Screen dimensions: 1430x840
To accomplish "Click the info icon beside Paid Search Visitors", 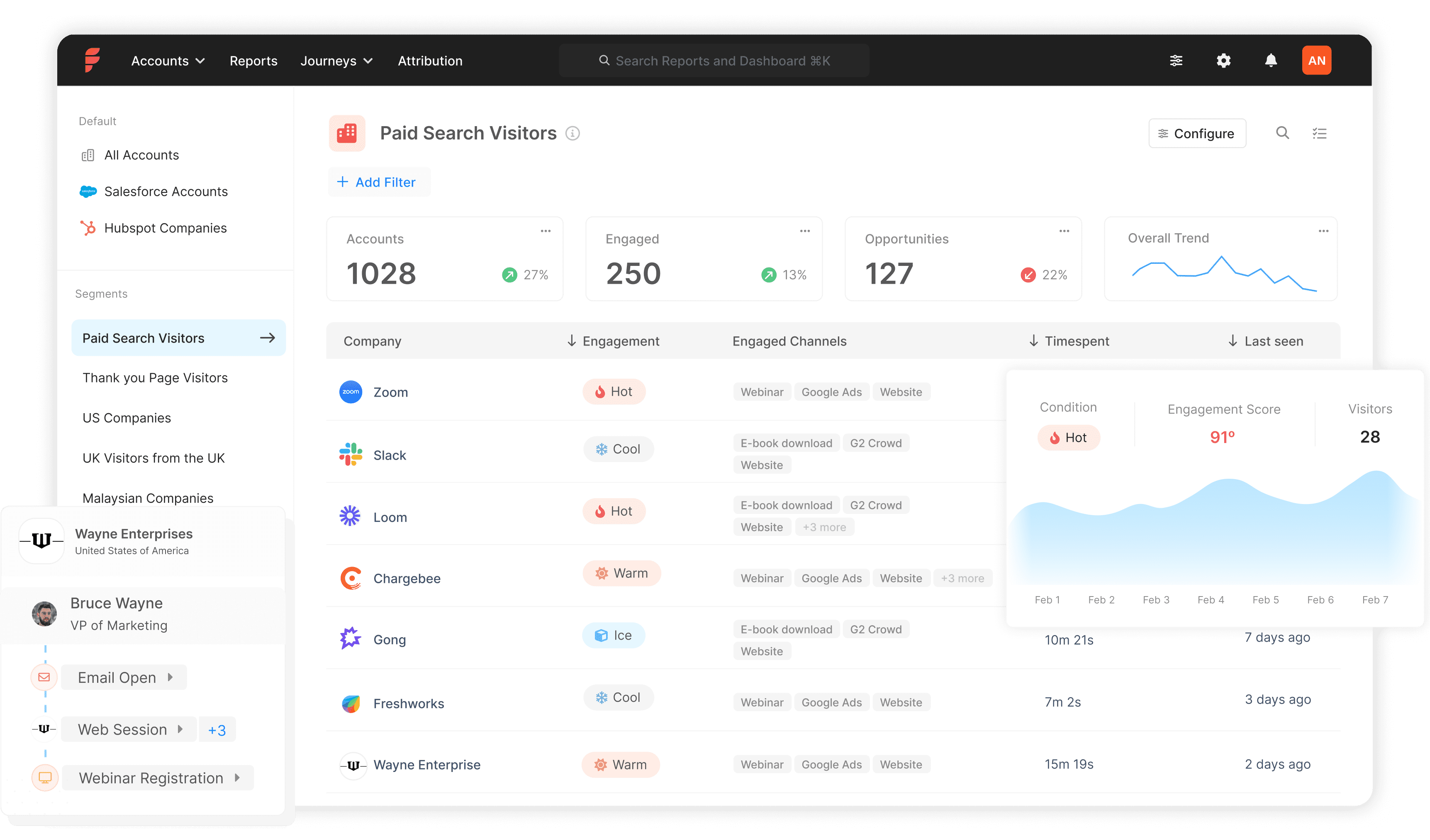I will pos(572,134).
